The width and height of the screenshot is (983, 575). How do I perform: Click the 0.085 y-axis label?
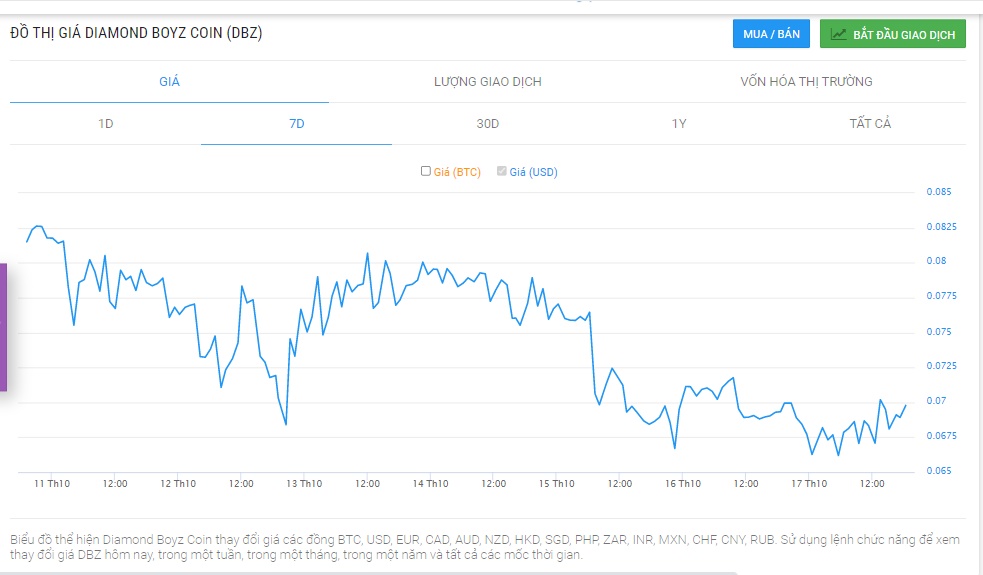[x=938, y=192]
